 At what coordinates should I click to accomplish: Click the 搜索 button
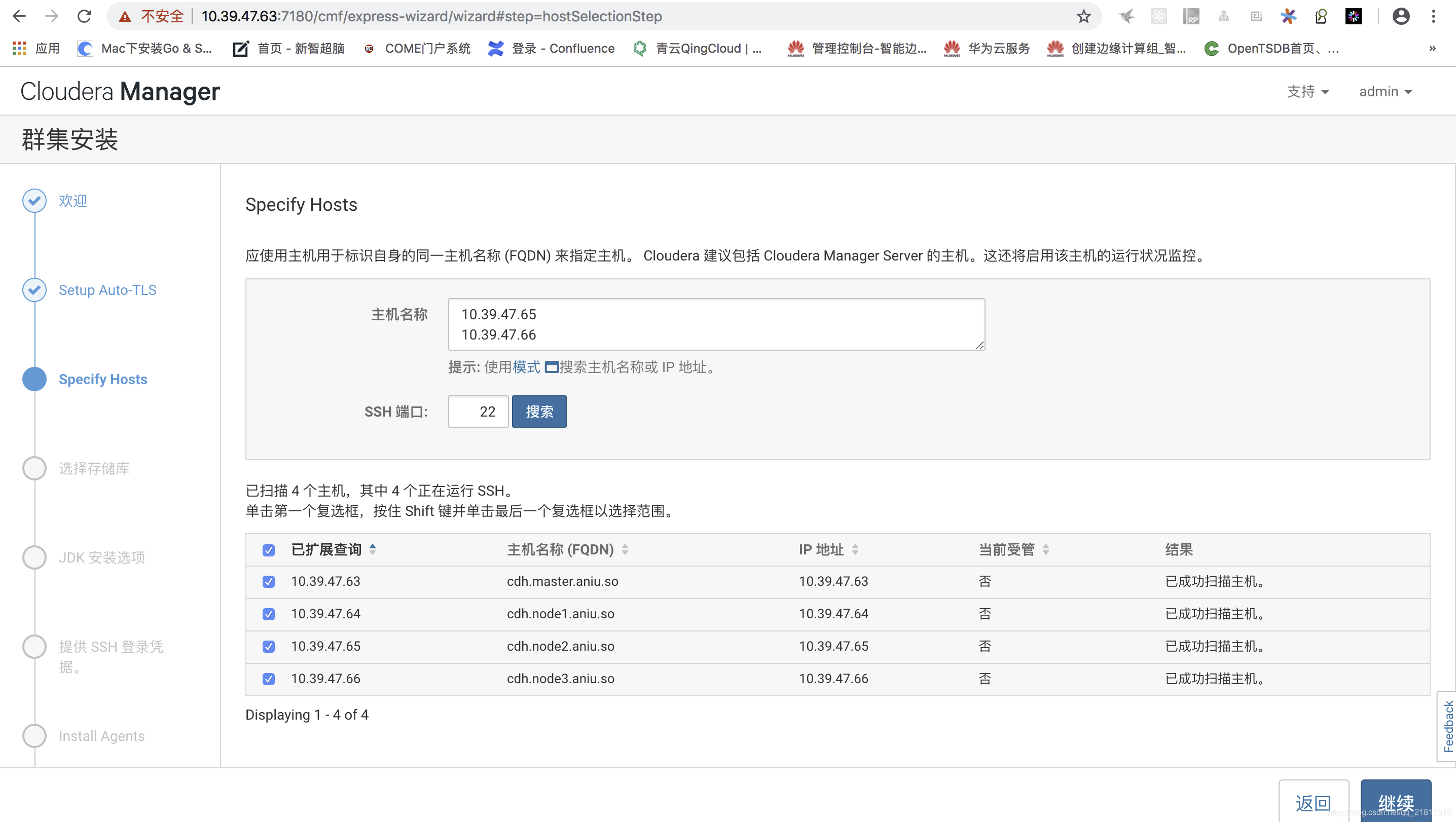(539, 412)
